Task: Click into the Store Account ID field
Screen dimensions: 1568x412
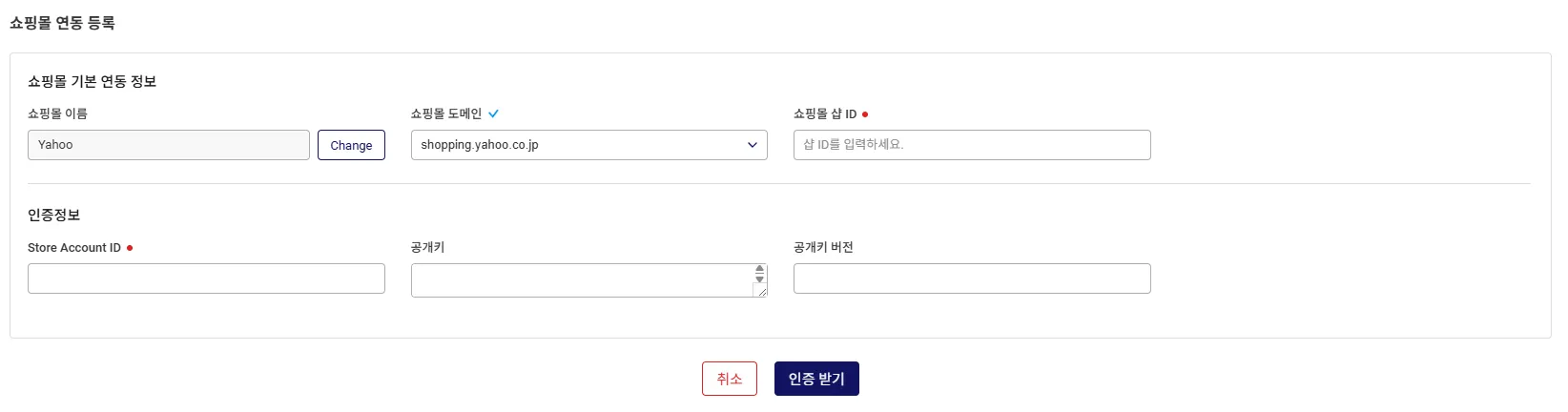Action: point(206,278)
